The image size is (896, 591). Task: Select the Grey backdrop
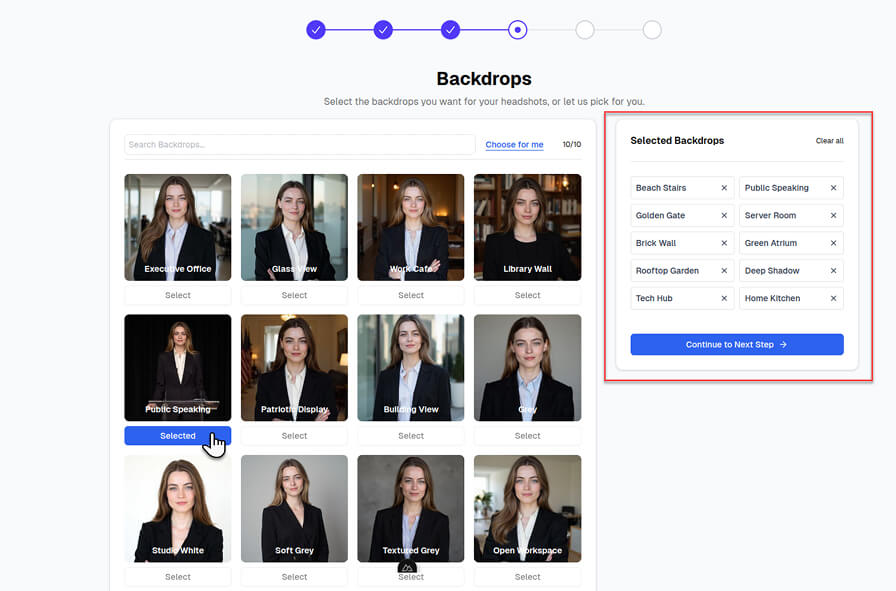tap(528, 435)
